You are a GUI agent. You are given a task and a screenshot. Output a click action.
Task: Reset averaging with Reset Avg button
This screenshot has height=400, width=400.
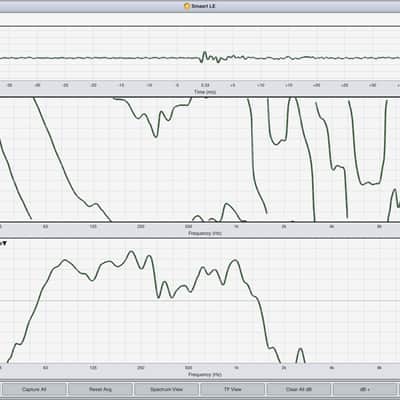point(100,389)
